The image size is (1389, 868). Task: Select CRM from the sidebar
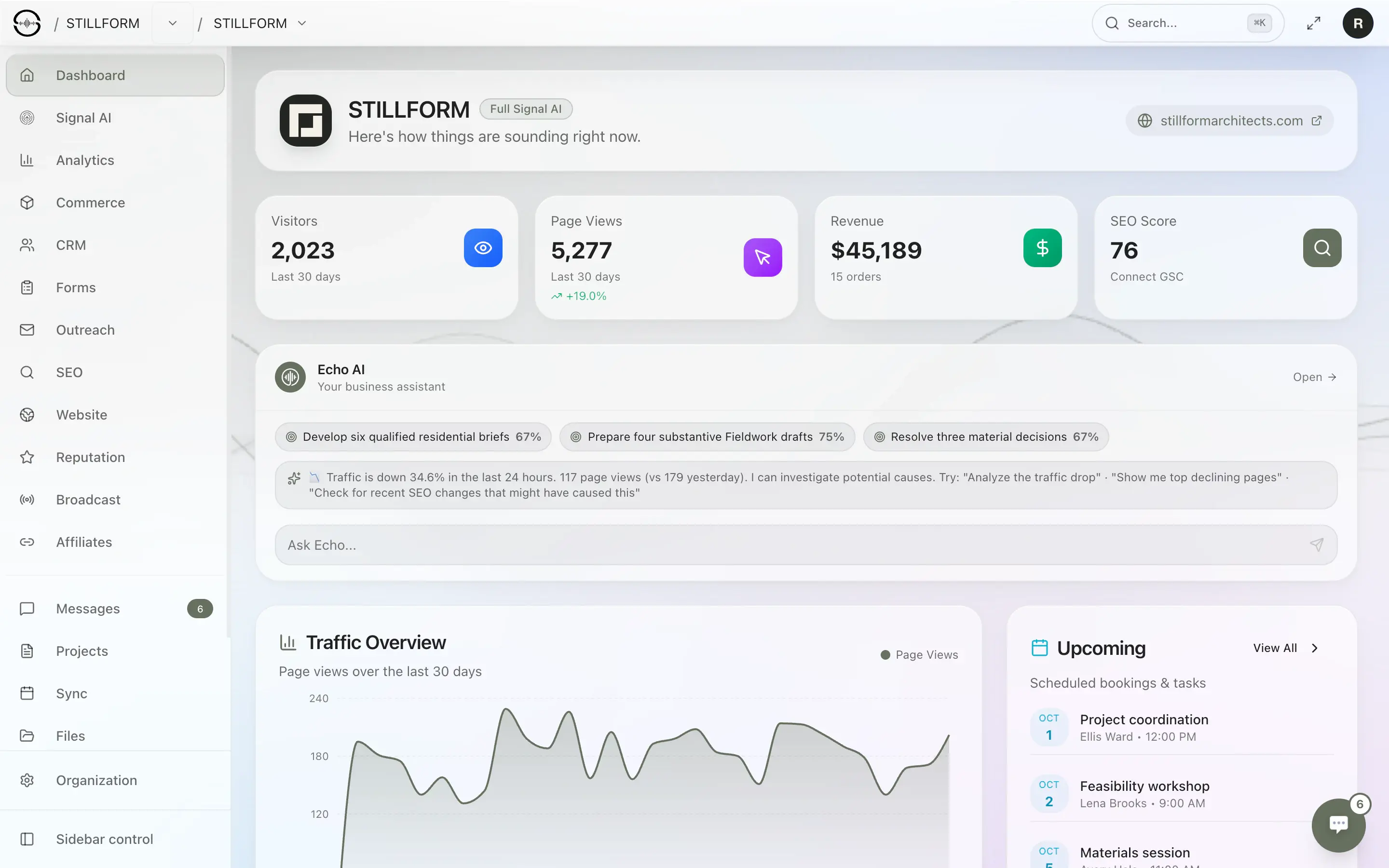115,245
